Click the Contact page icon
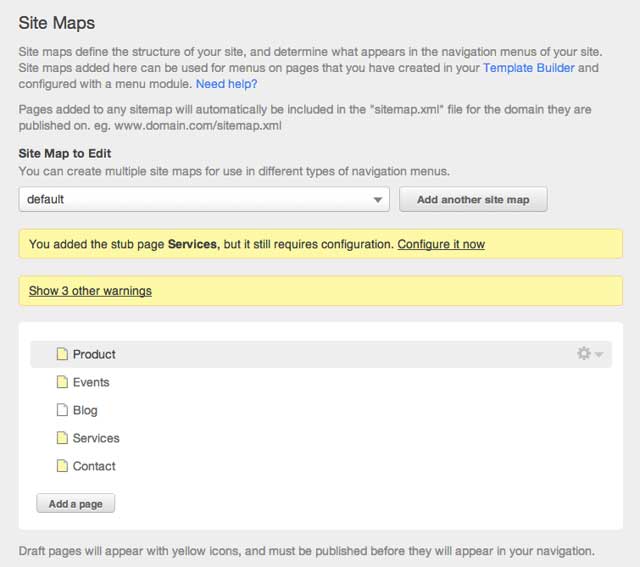 [62, 466]
